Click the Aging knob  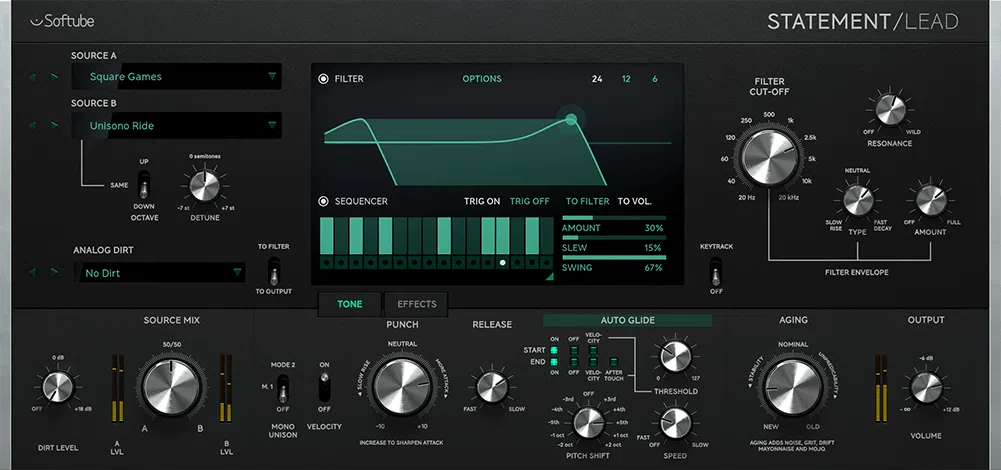[792, 386]
